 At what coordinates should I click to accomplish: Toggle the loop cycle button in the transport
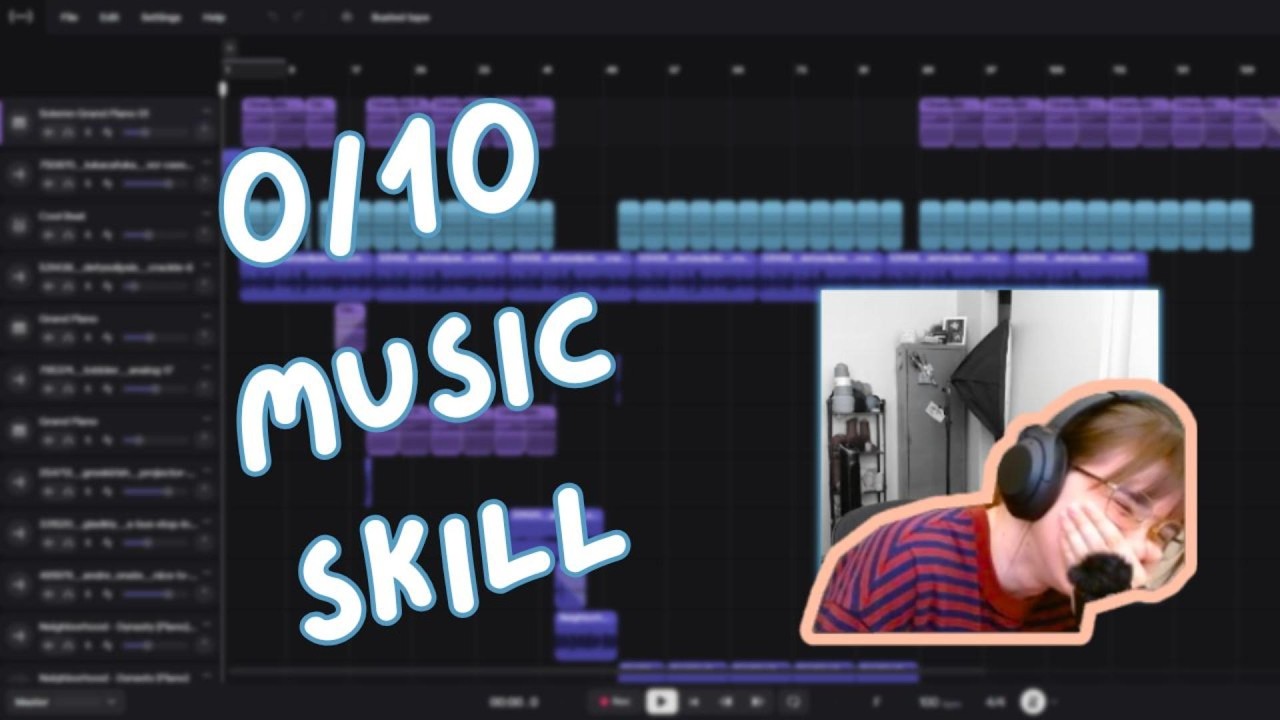pyautogui.click(x=794, y=701)
